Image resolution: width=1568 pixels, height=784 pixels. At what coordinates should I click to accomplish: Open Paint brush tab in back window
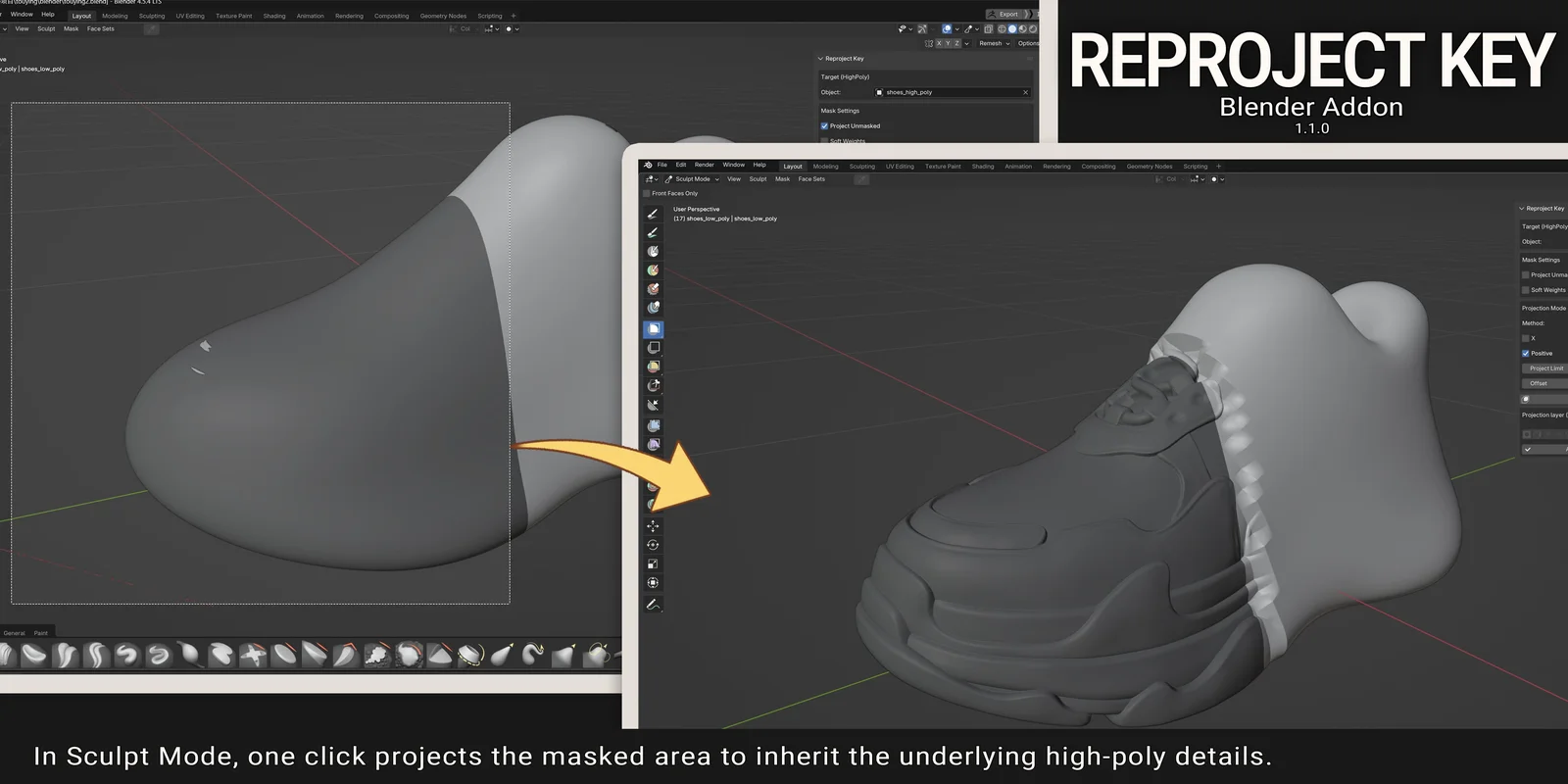[41, 633]
